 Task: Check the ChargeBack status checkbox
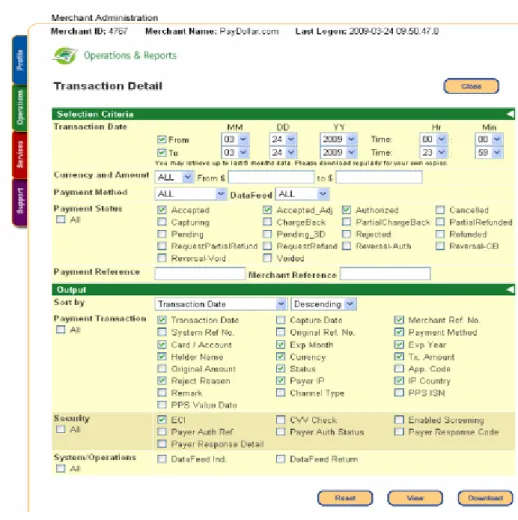267,222
